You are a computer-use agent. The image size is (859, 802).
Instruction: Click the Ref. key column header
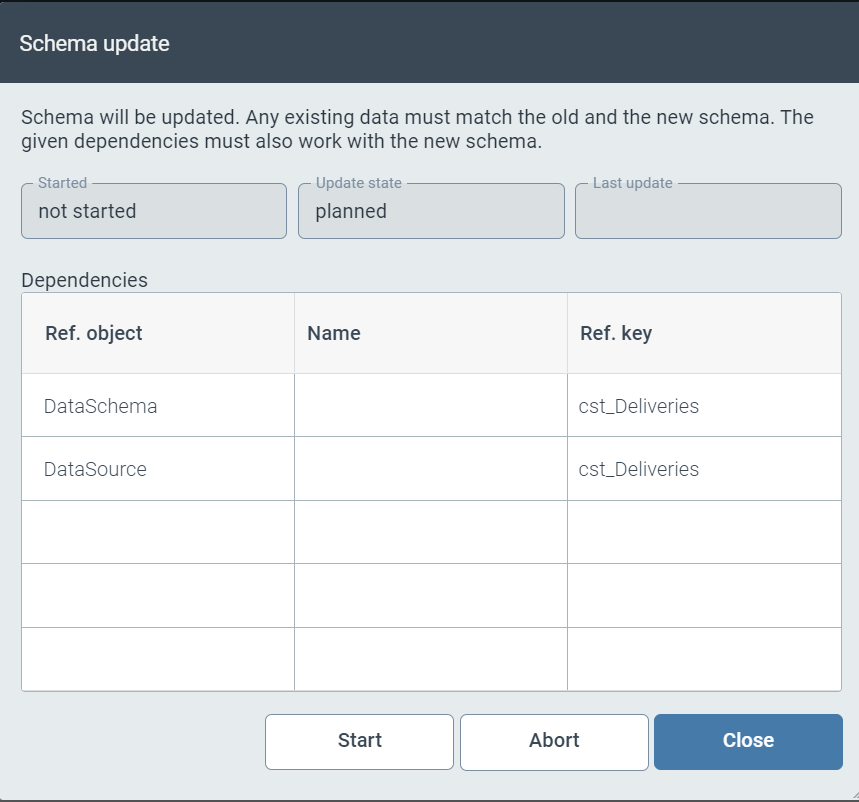[x=616, y=333]
